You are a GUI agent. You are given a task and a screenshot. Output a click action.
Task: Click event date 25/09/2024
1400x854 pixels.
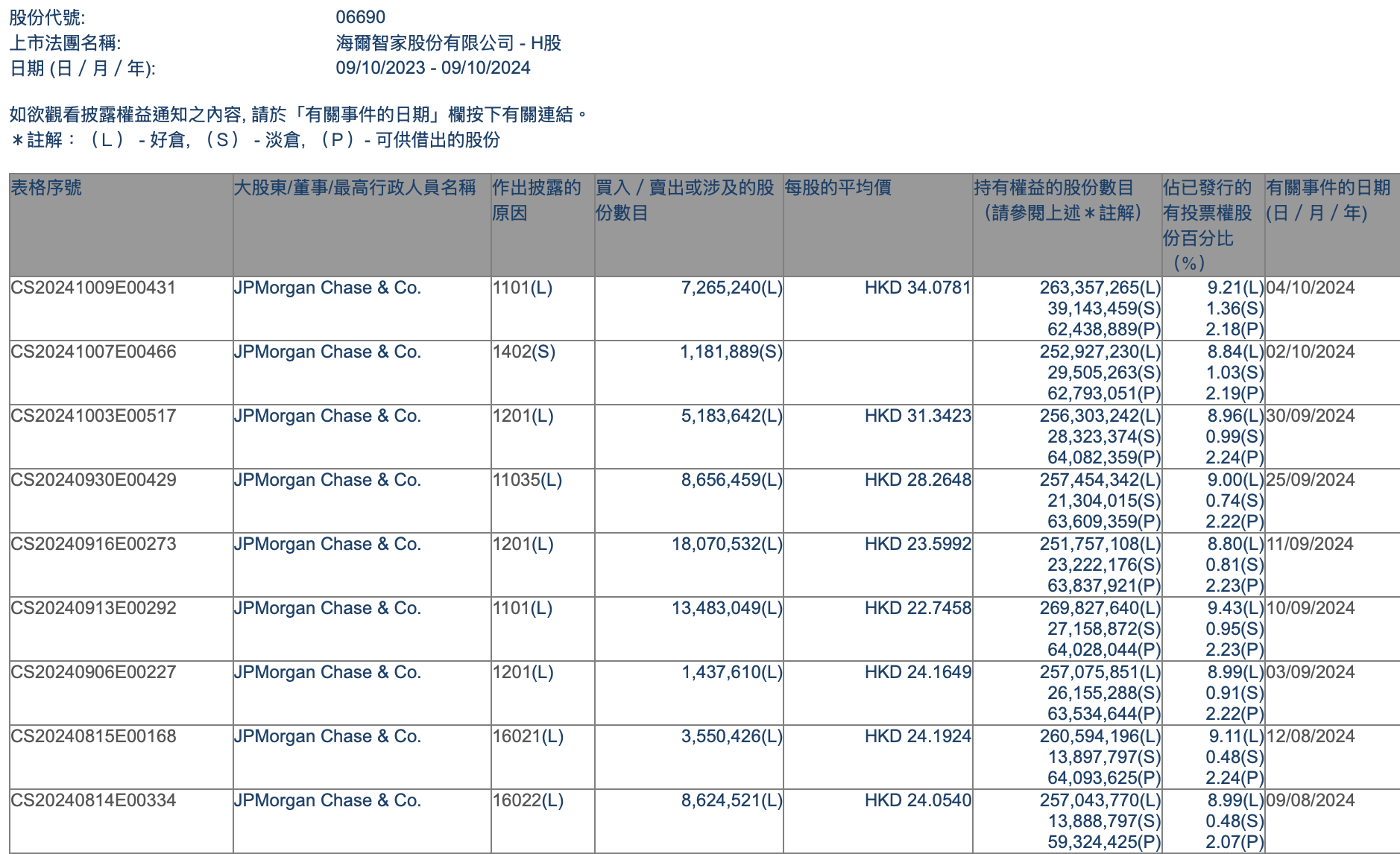pos(1311,480)
